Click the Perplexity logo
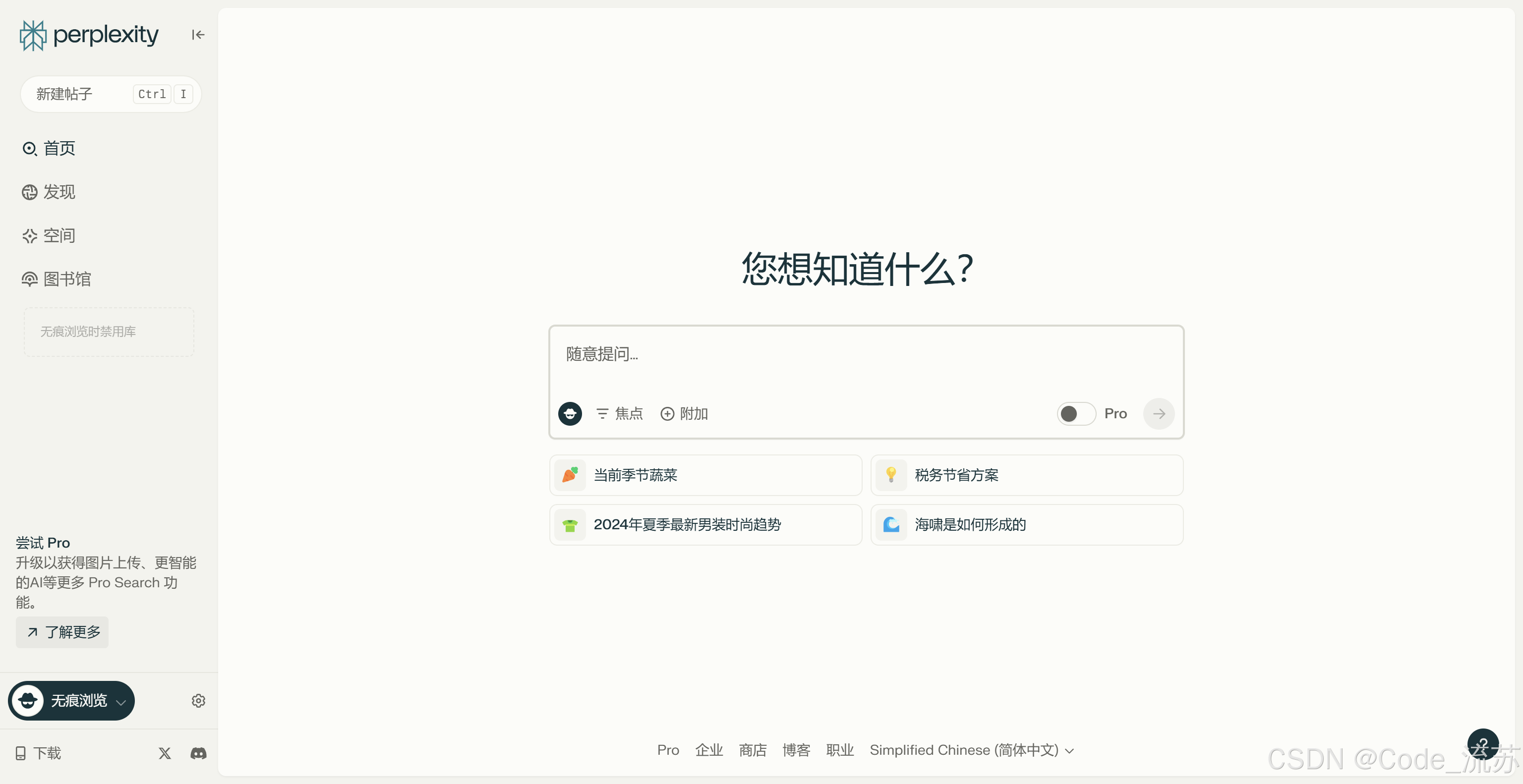1523x784 pixels. [89, 35]
